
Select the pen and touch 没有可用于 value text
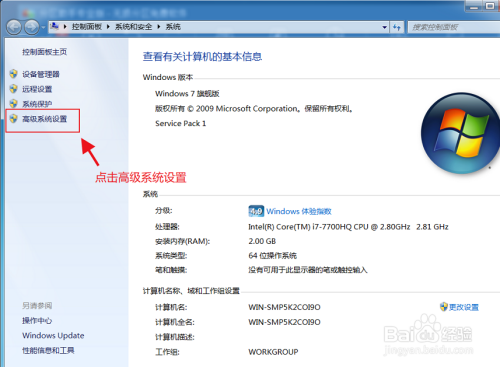tap(308, 270)
